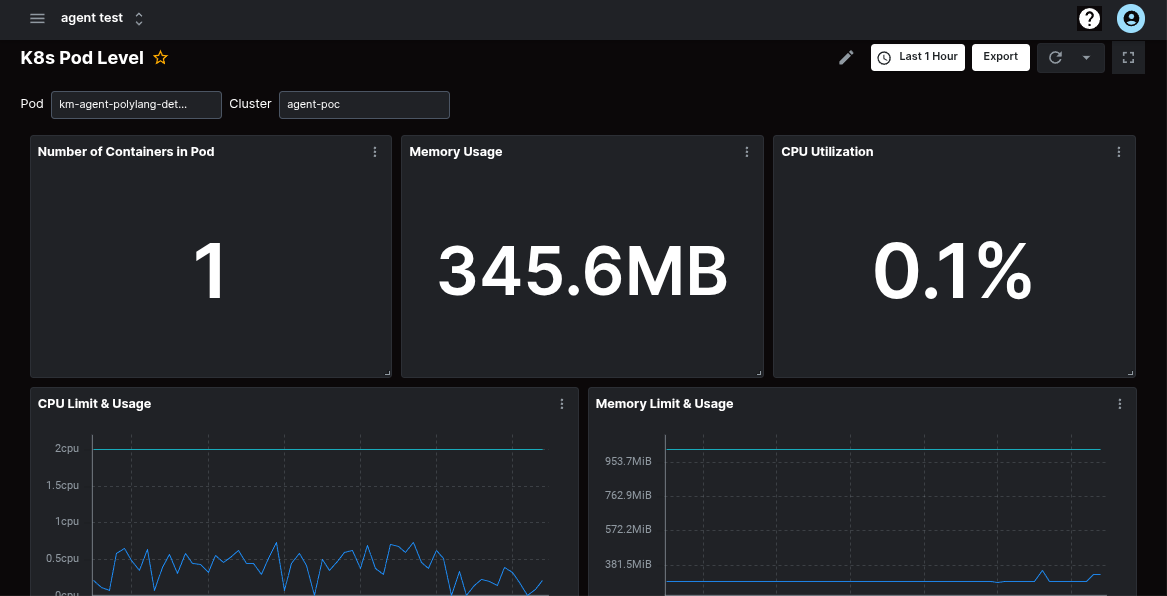
Task: Enter kiosk fullscreen mode
Action: point(1128,57)
